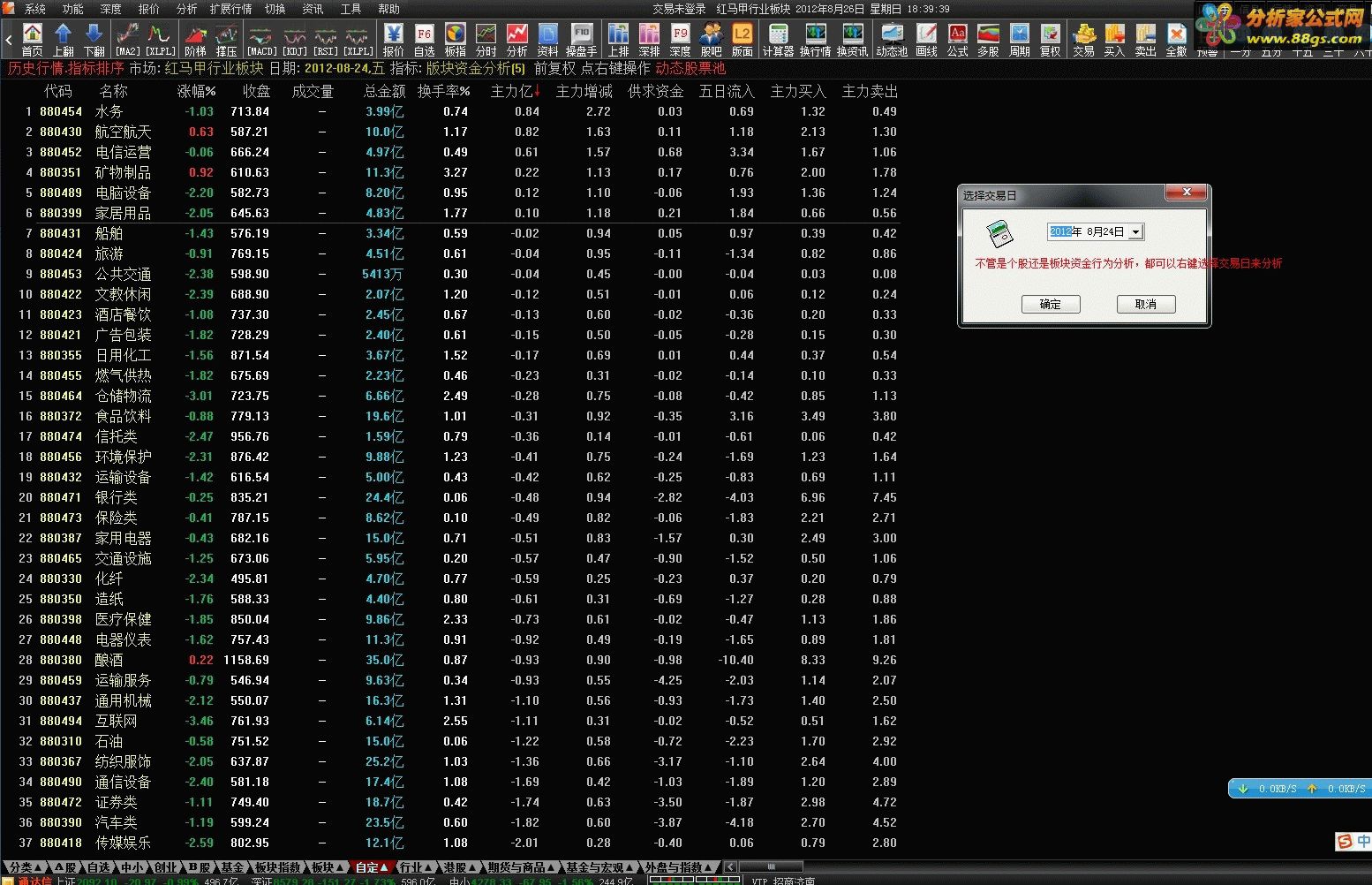Select the 880380 酿酒 row
1372x885 pixels.
pos(450,660)
